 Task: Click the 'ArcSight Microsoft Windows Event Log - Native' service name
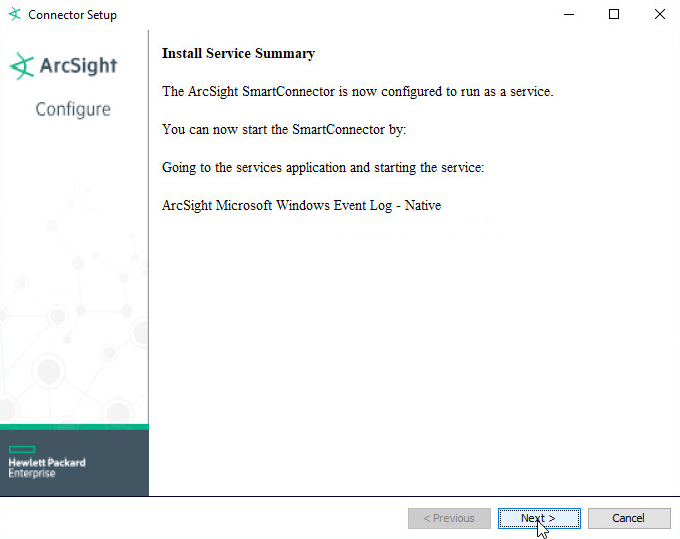click(x=301, y=205)
